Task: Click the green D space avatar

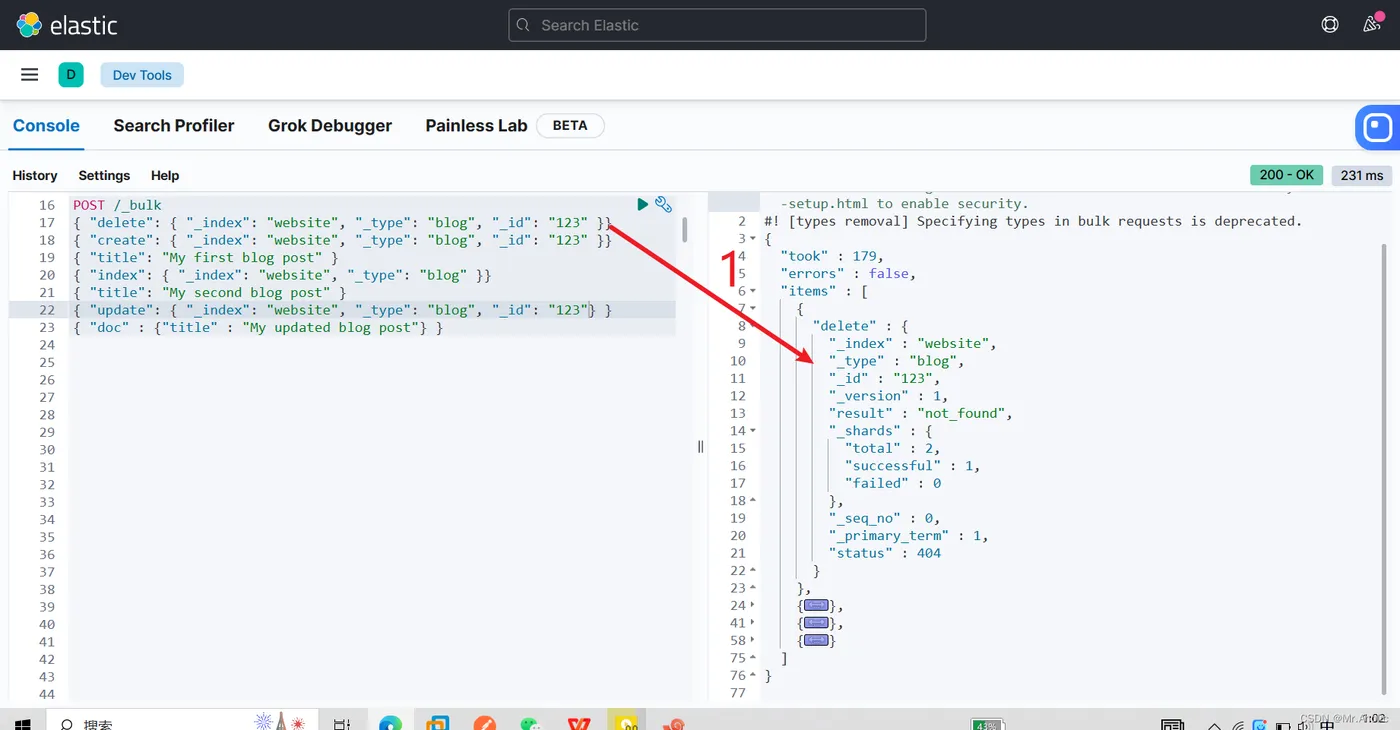Action: [71, 74]
